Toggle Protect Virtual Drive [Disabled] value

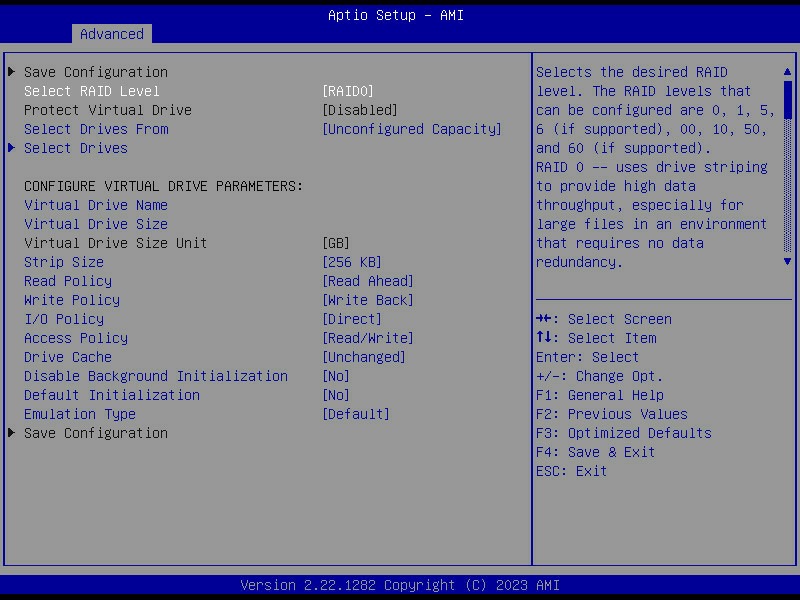[360, 110]
